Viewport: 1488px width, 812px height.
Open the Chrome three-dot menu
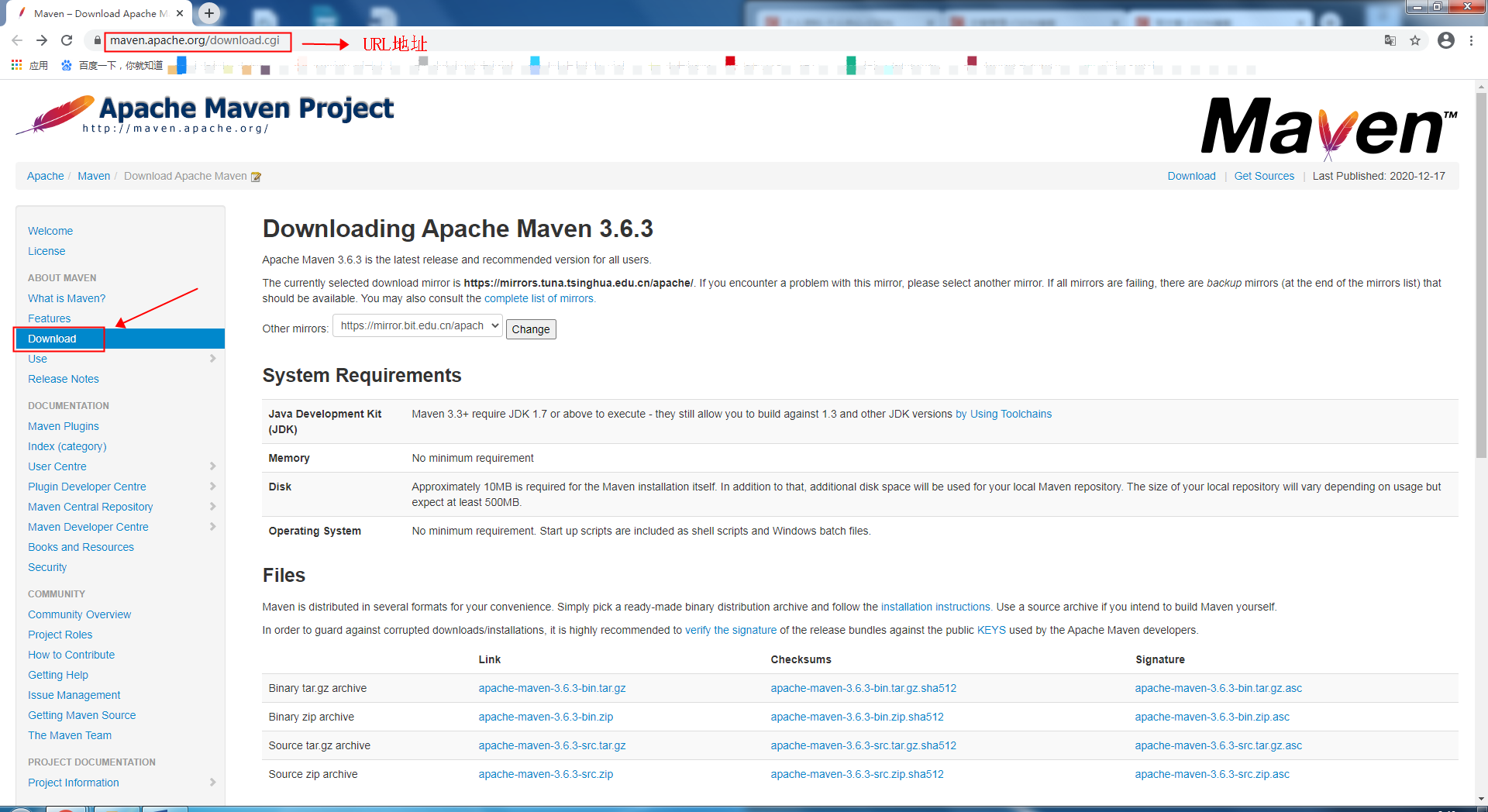(1471, 40)
